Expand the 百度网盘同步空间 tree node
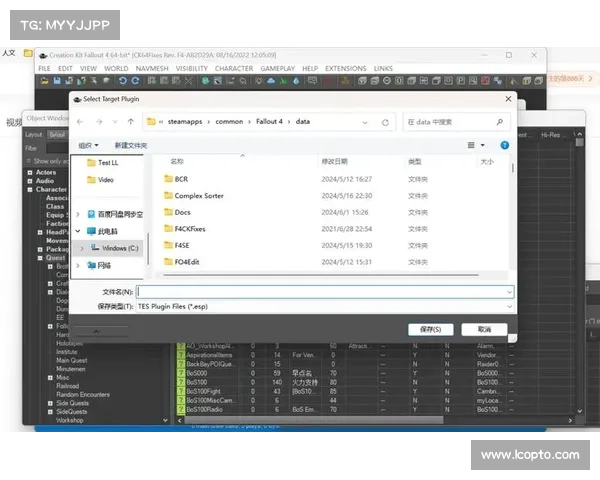Viewport: 600px width, 480px height. [x=78, y=214]
